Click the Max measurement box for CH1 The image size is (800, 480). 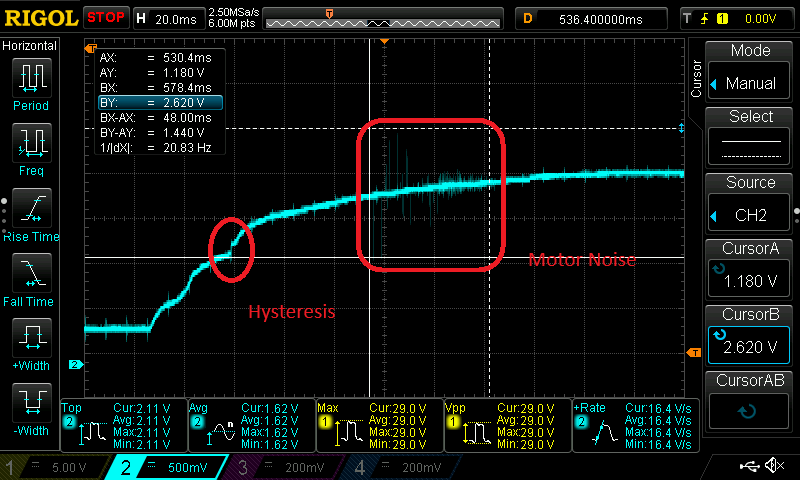[x=380, y=425]
